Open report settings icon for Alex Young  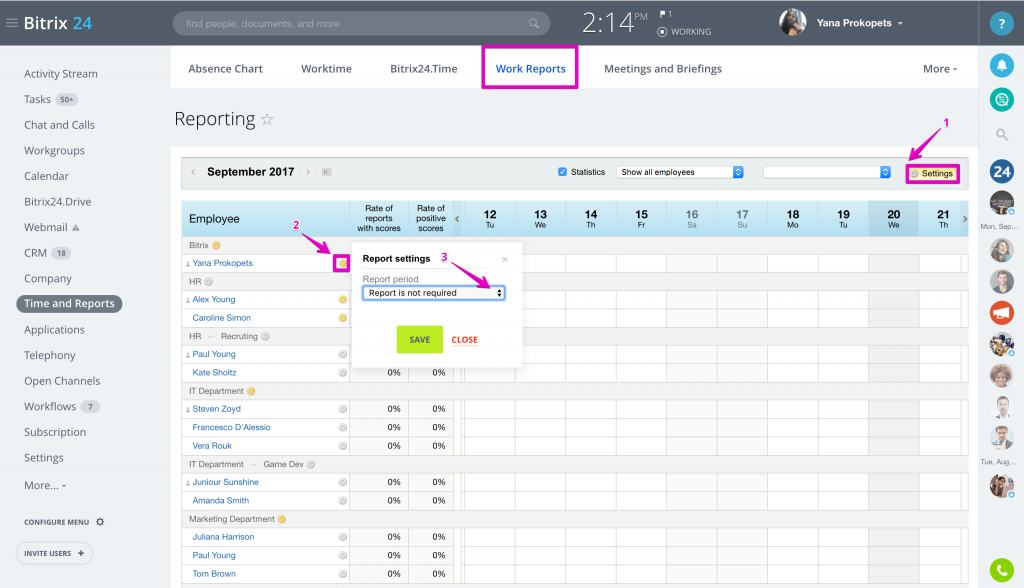point(342,299)
